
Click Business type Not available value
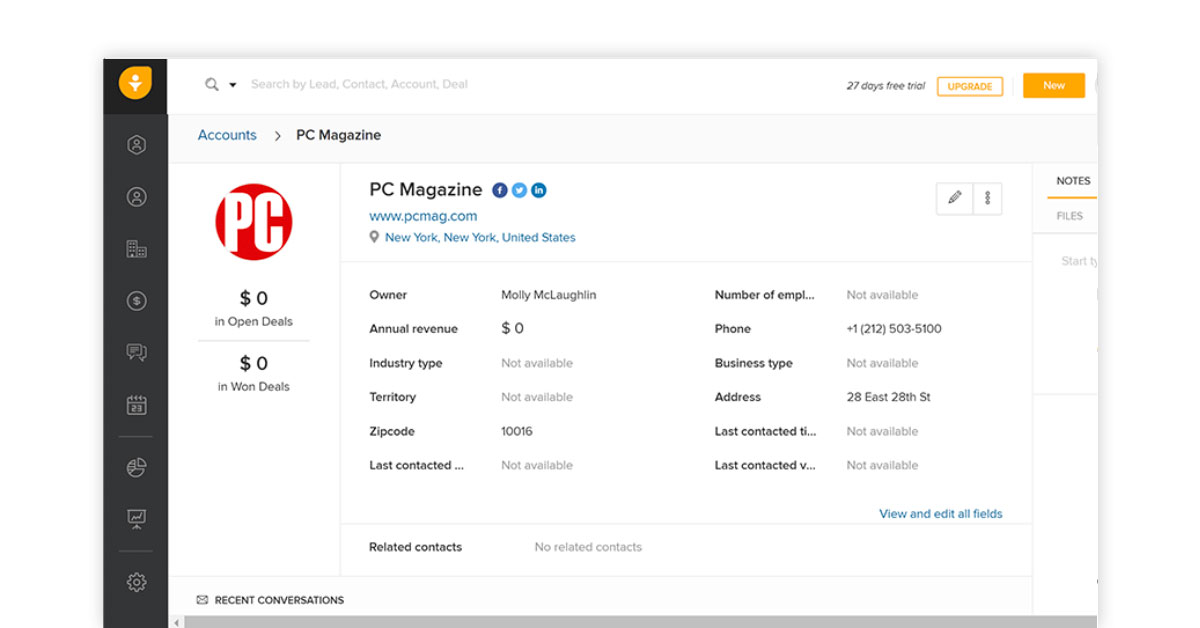pos(882,363)
